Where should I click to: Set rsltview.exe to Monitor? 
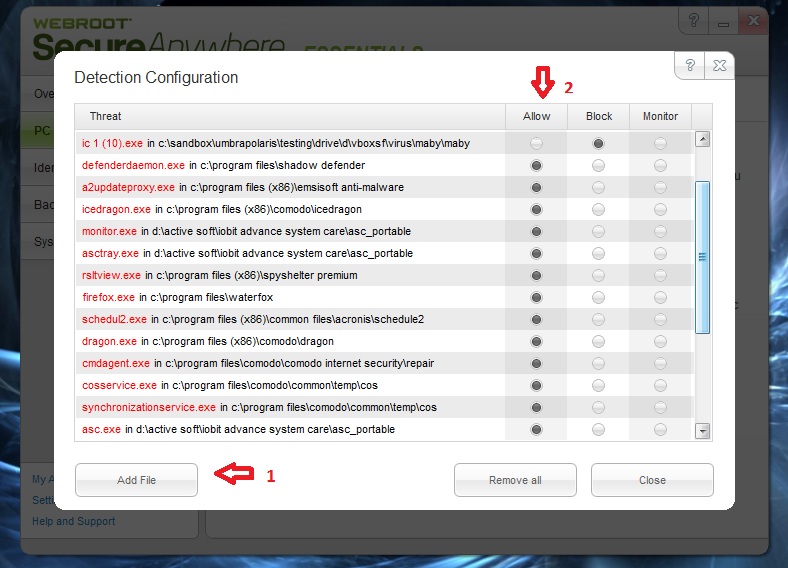click(660, 275)
